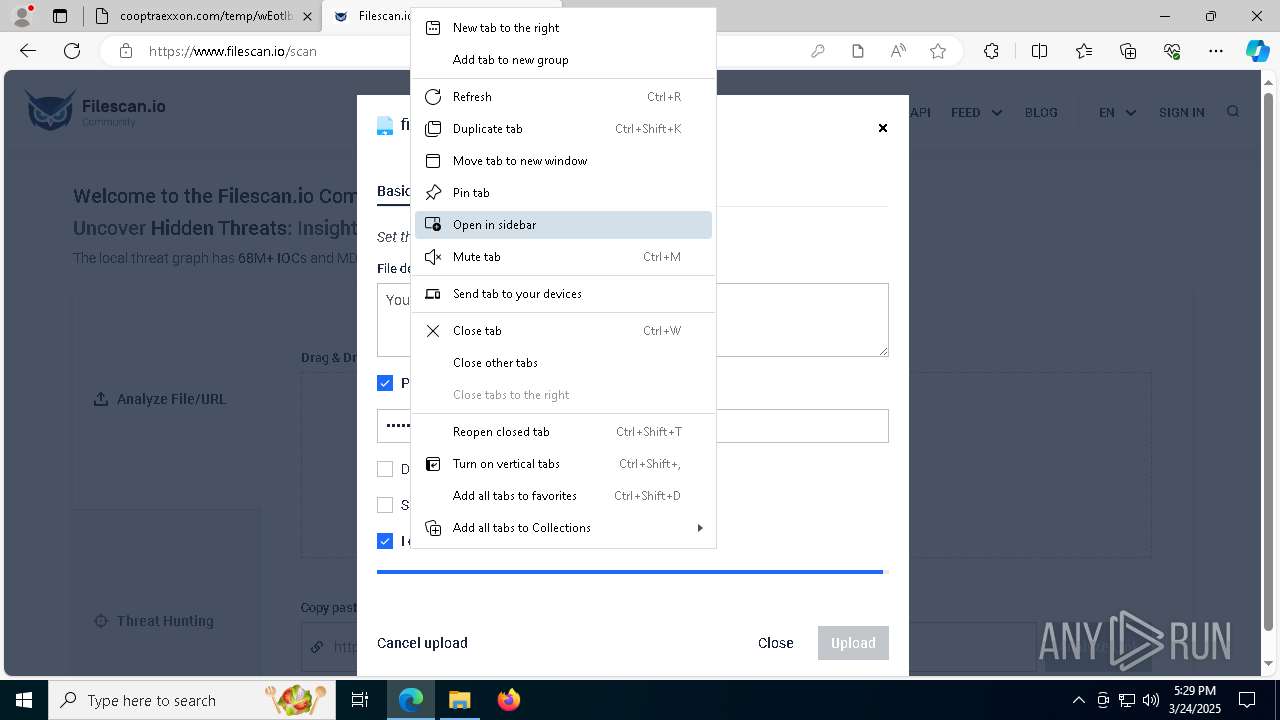
Task: Untick the checked box labeled I
Action: [385, 541]
